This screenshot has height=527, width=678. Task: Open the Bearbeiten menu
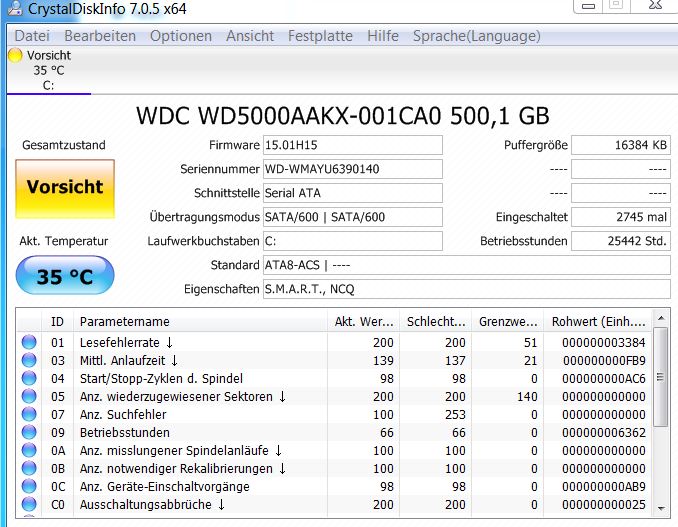pyautogui.click(x=100, y=36)
